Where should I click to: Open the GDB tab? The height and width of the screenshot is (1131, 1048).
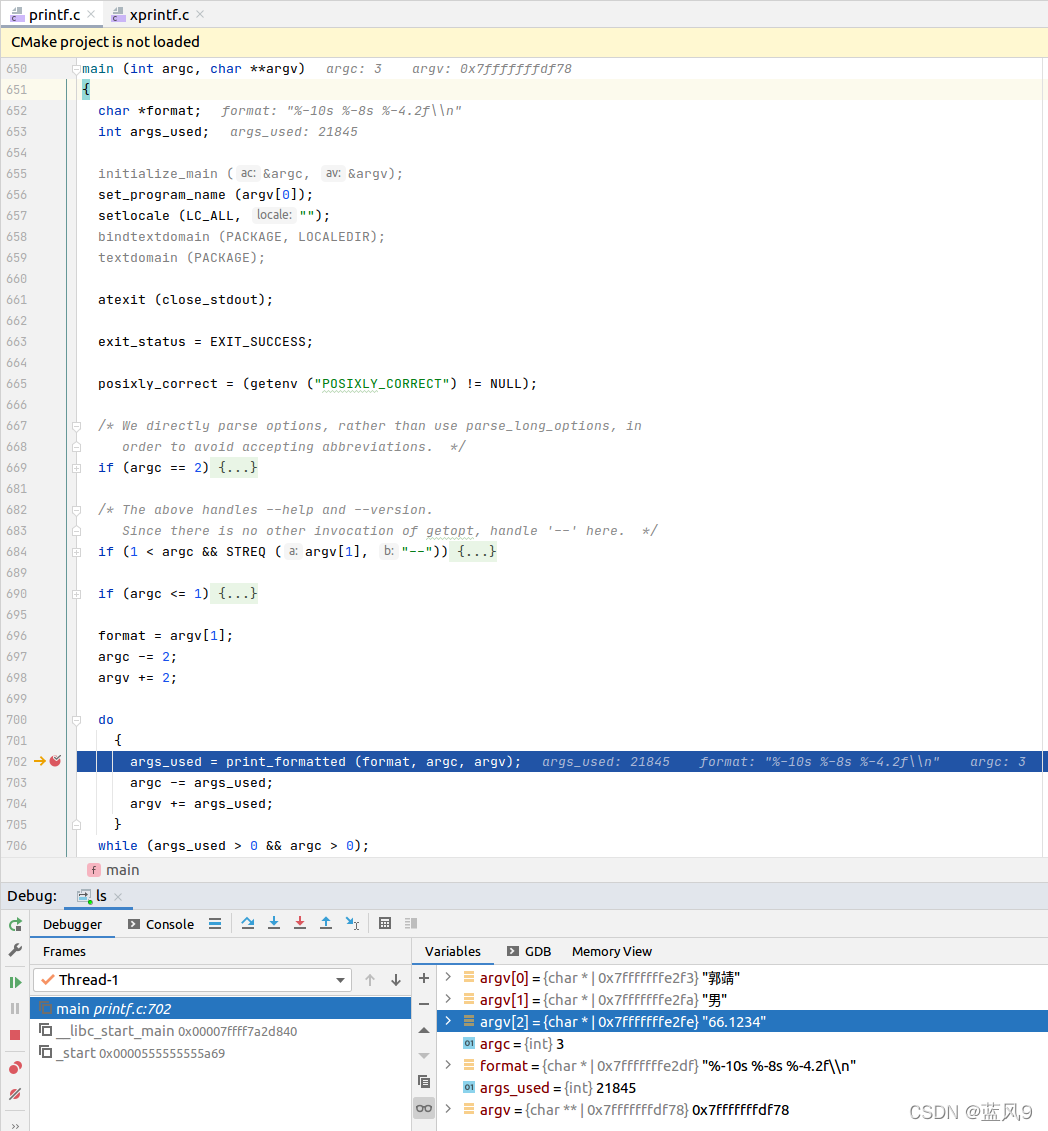tap(529, 951)
